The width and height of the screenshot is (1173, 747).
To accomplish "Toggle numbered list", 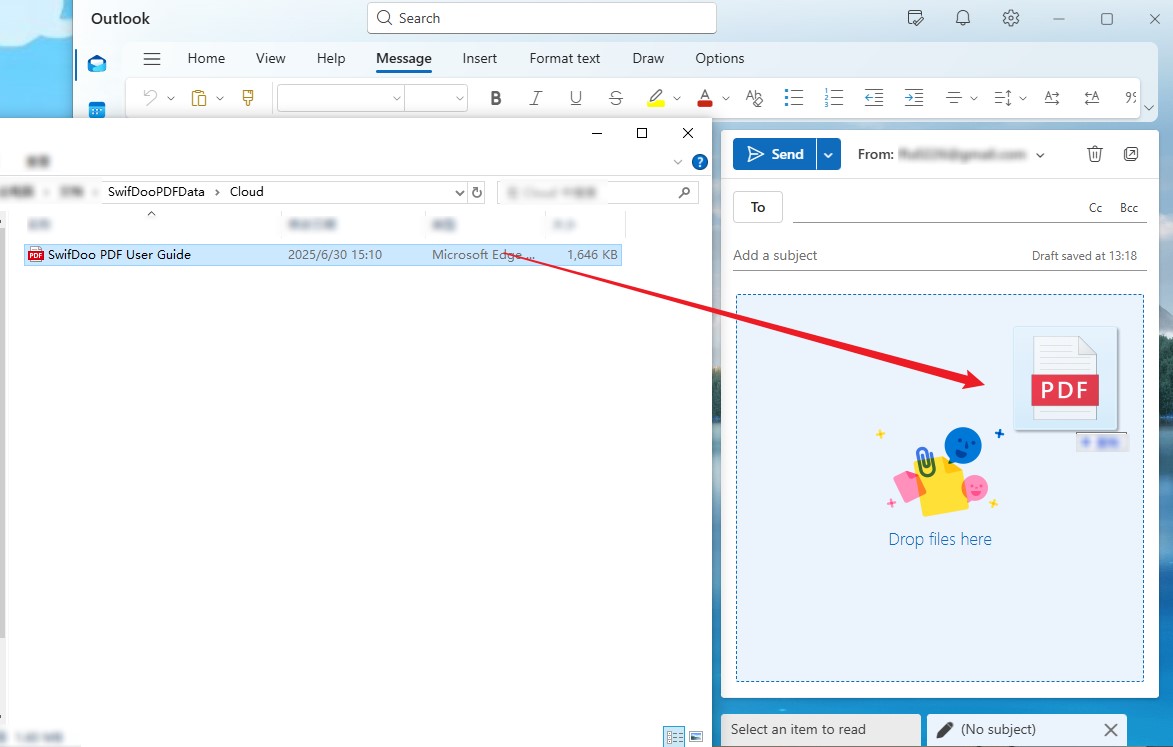I will 833,97.
